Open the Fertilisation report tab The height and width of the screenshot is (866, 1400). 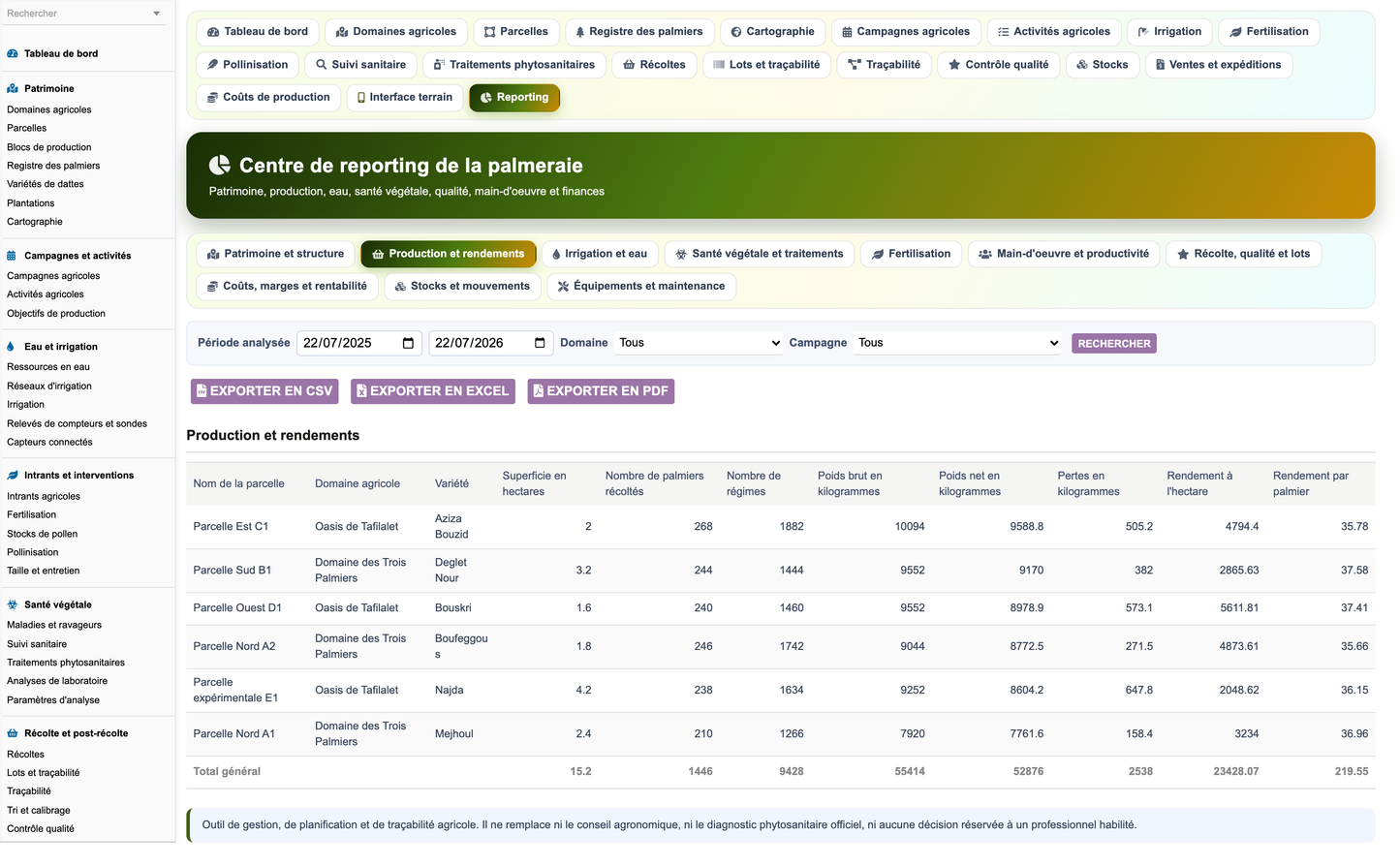(912, 254)
